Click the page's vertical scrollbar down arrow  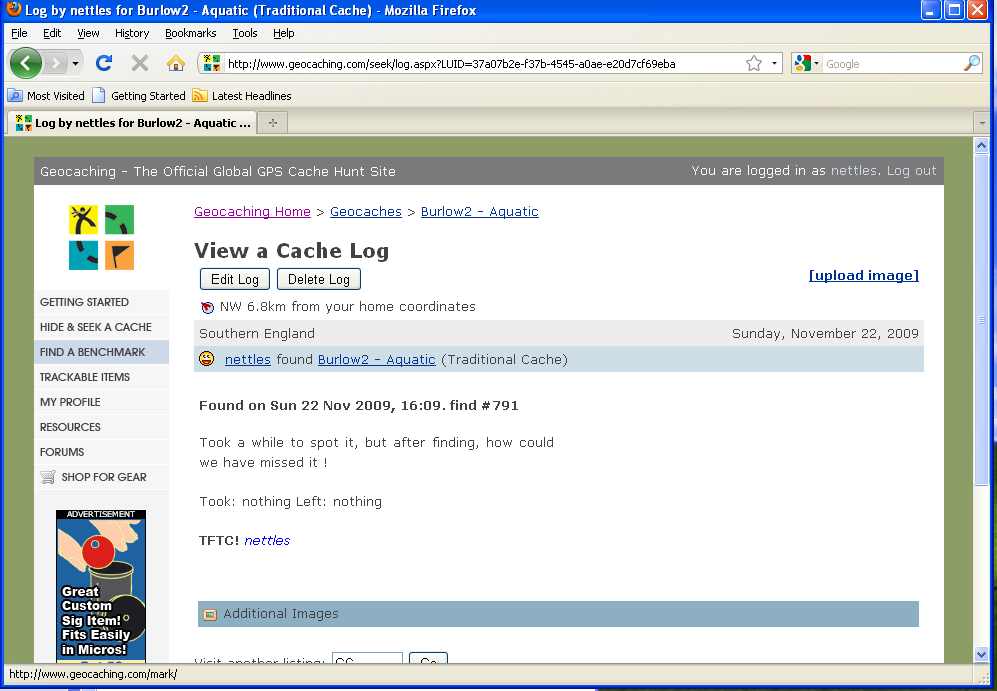click(x=981, y=654)
